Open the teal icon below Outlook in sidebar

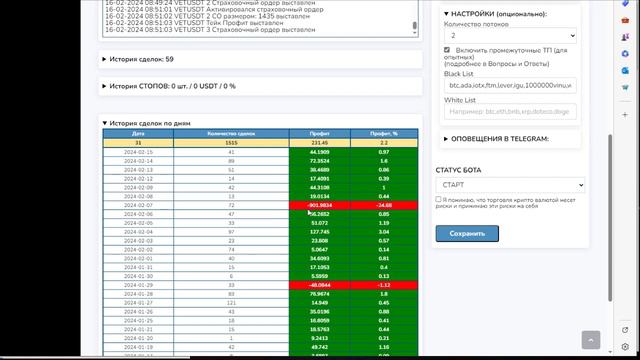click(625, 87)
